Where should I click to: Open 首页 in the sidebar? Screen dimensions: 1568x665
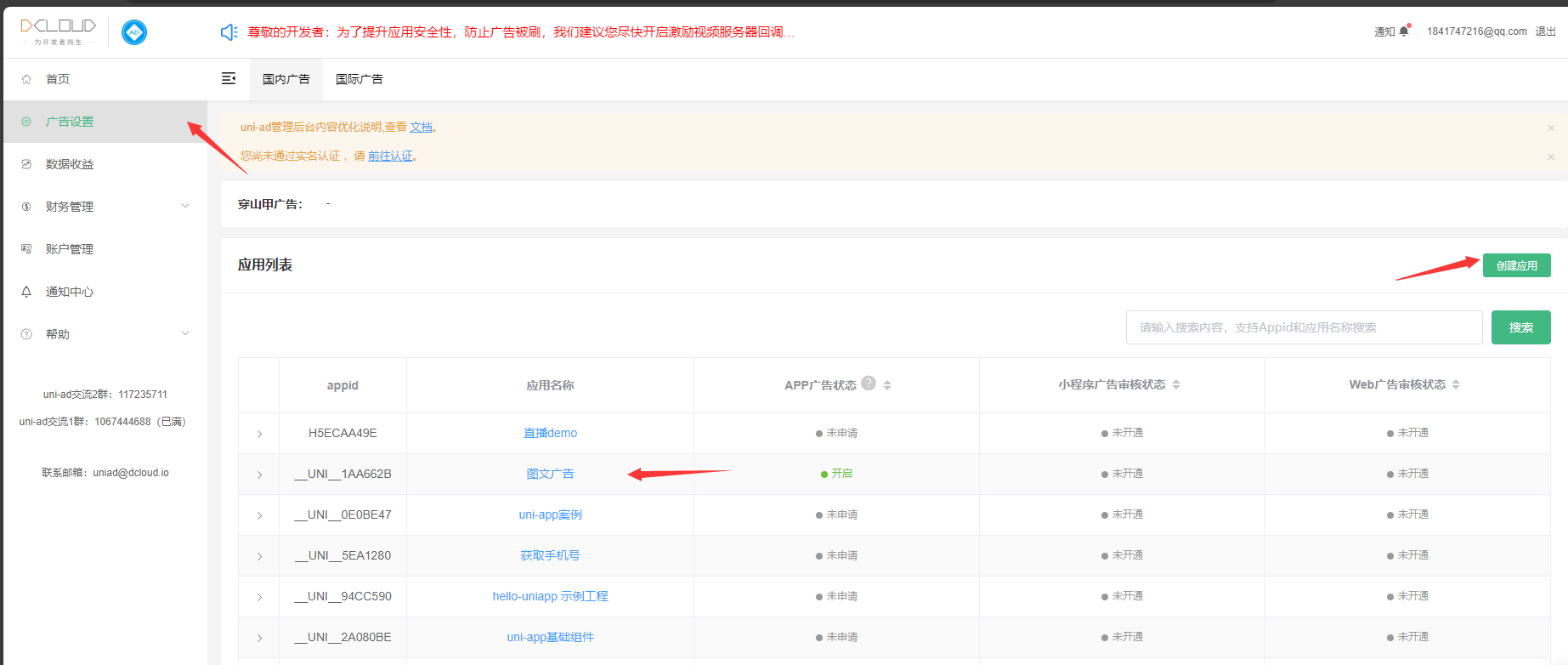105,79
